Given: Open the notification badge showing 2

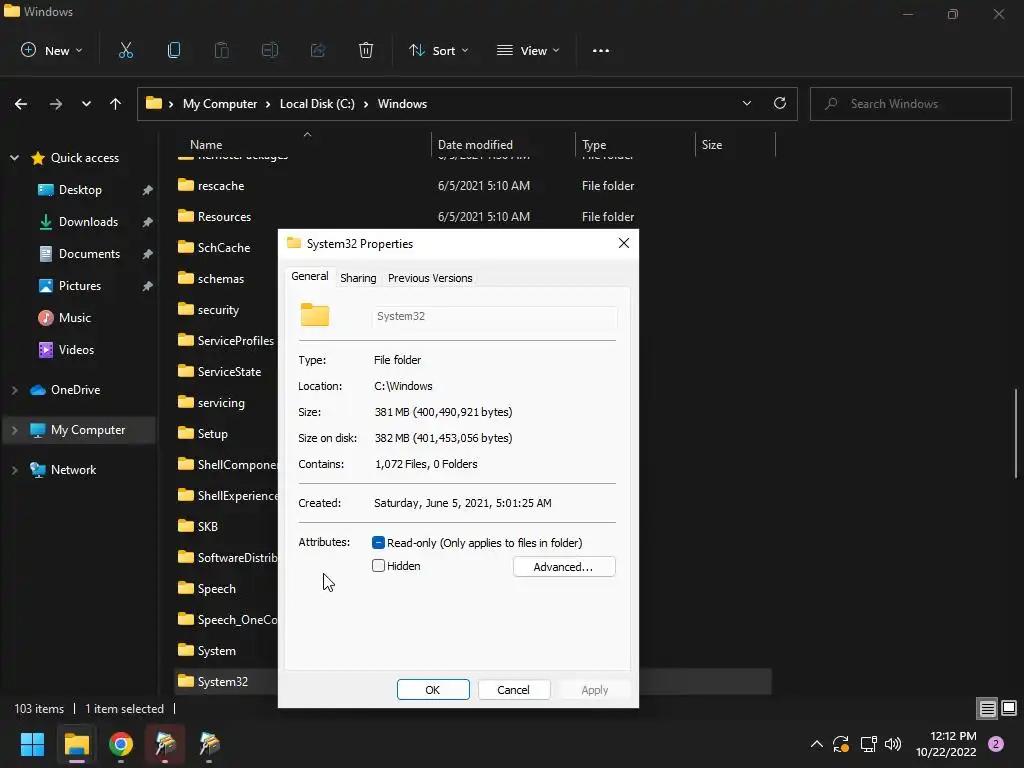Looking at the screenshot, I should [x=996, y=744].
